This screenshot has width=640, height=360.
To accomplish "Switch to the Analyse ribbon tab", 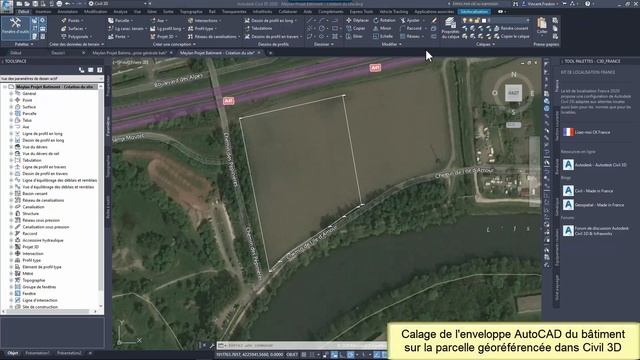I will pos(120,12).
